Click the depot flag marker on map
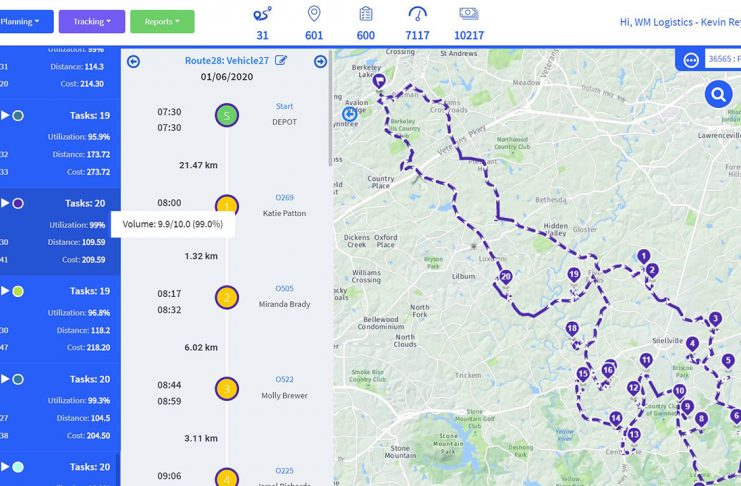The image size is (741, 486). pos(379,81)
